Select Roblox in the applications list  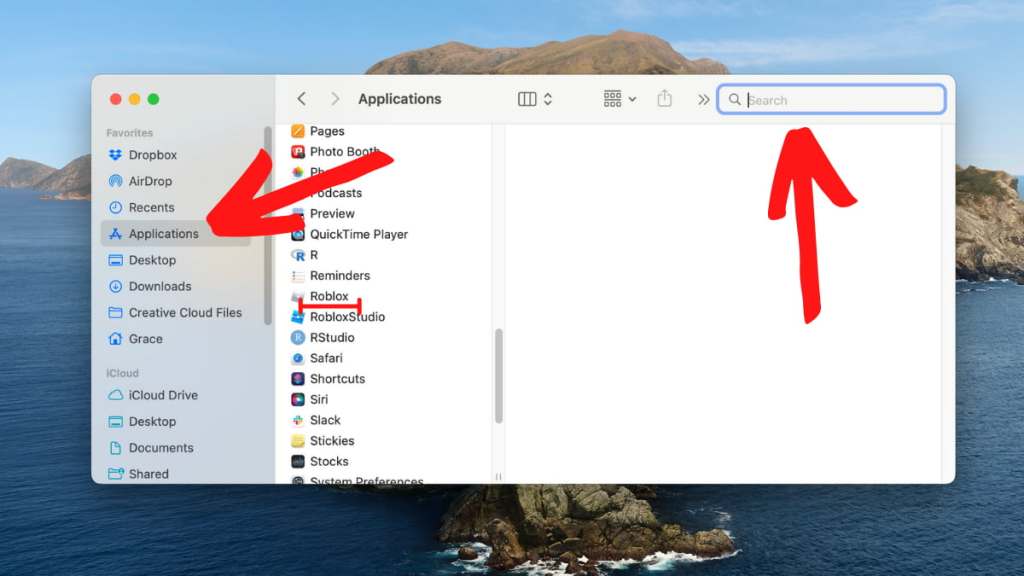pyautogui.click(x=328, y=296)
